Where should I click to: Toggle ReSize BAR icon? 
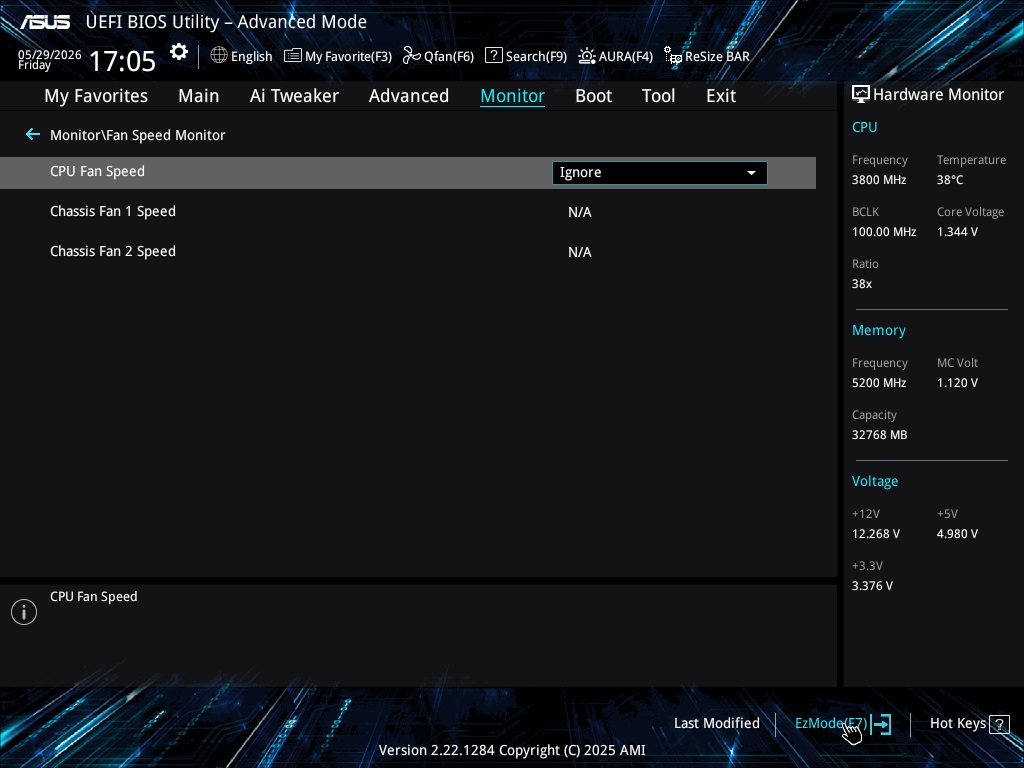point(673,56)
